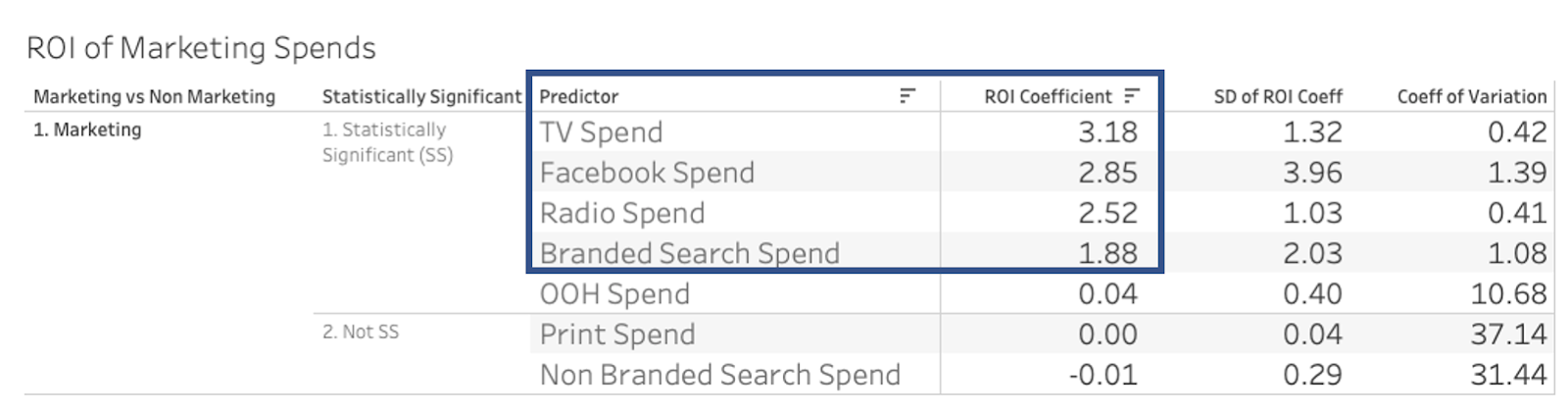Select the Print Spend predictor

[617, 334]
